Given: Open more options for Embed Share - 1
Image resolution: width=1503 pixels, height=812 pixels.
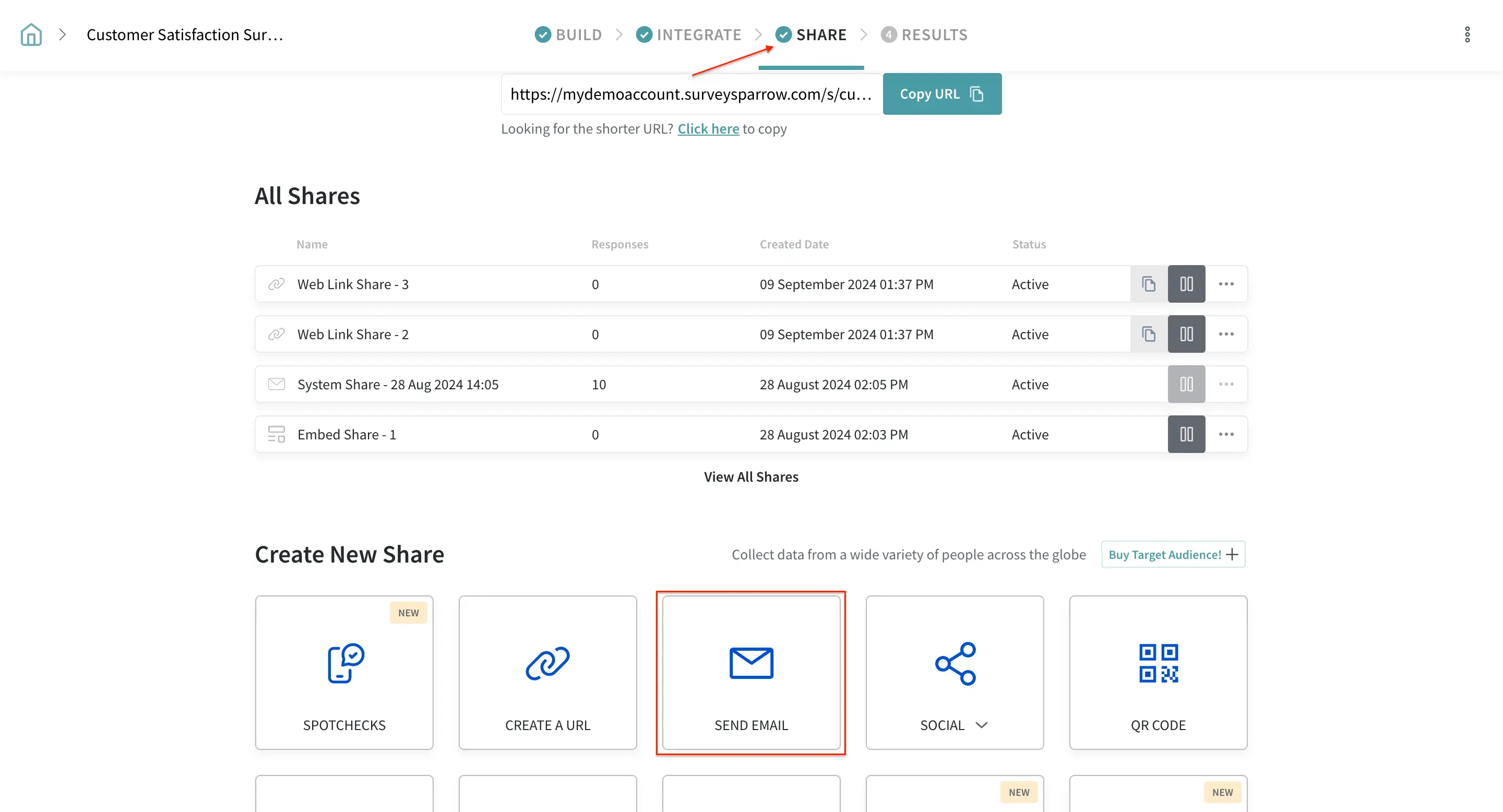Looking at the screenshot, I should tap(1226, 435).
